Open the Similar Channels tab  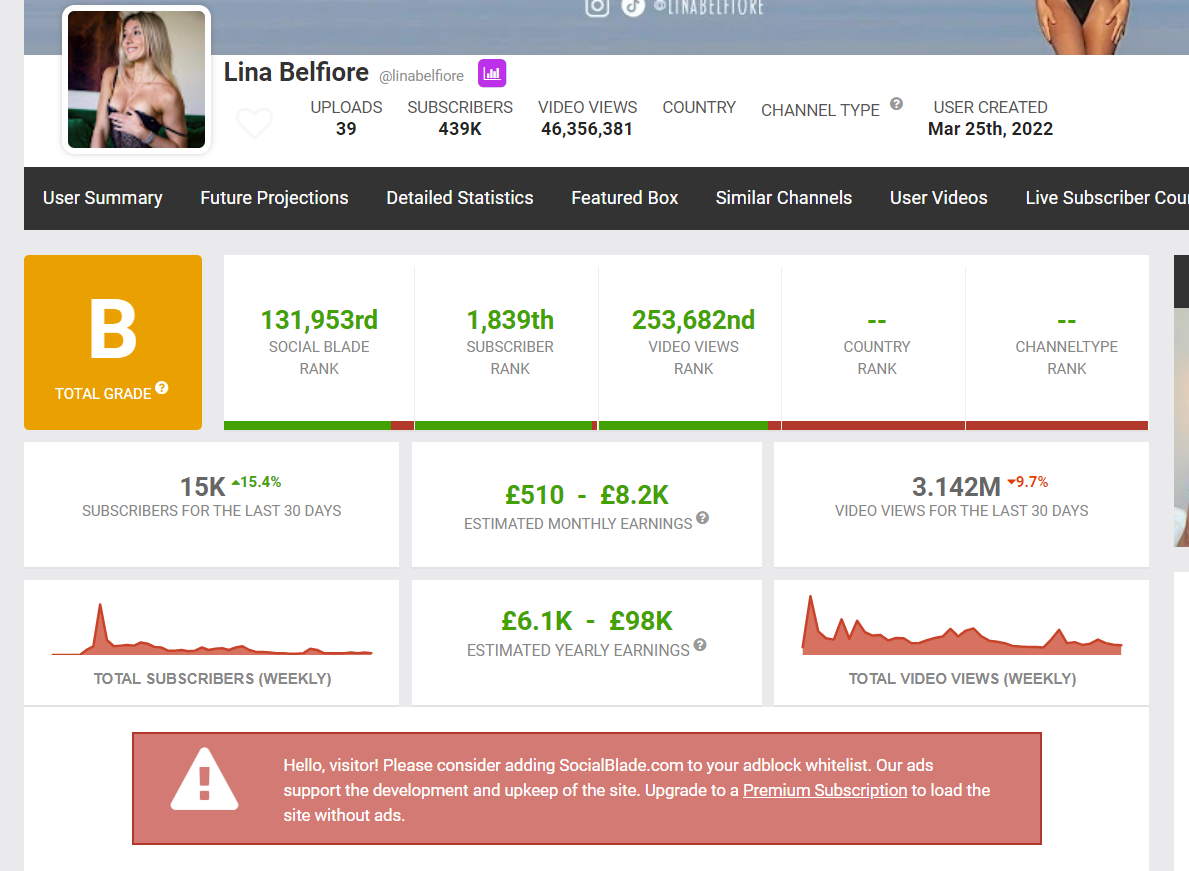click(x=784, y=198)
